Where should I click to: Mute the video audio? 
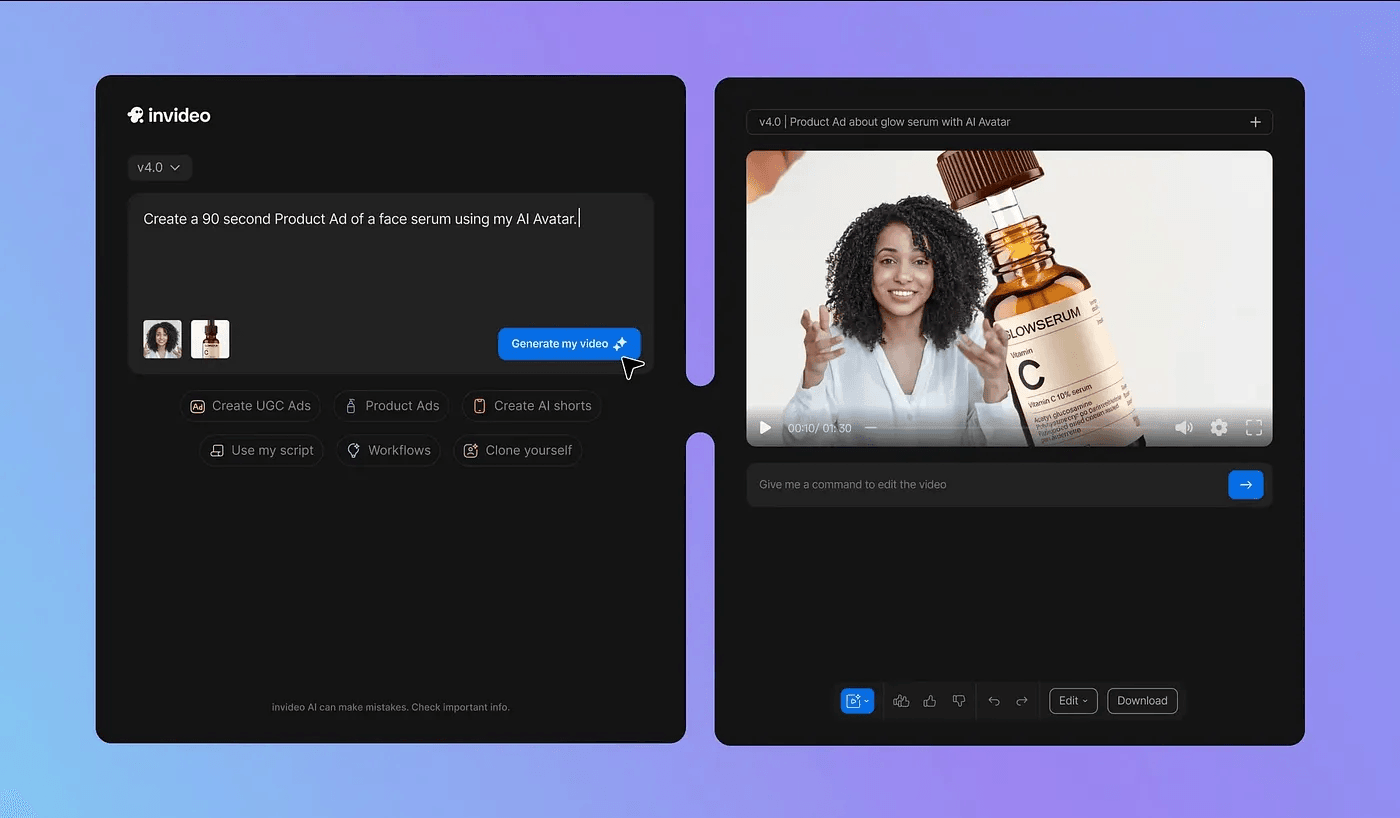coord(1184,427)
